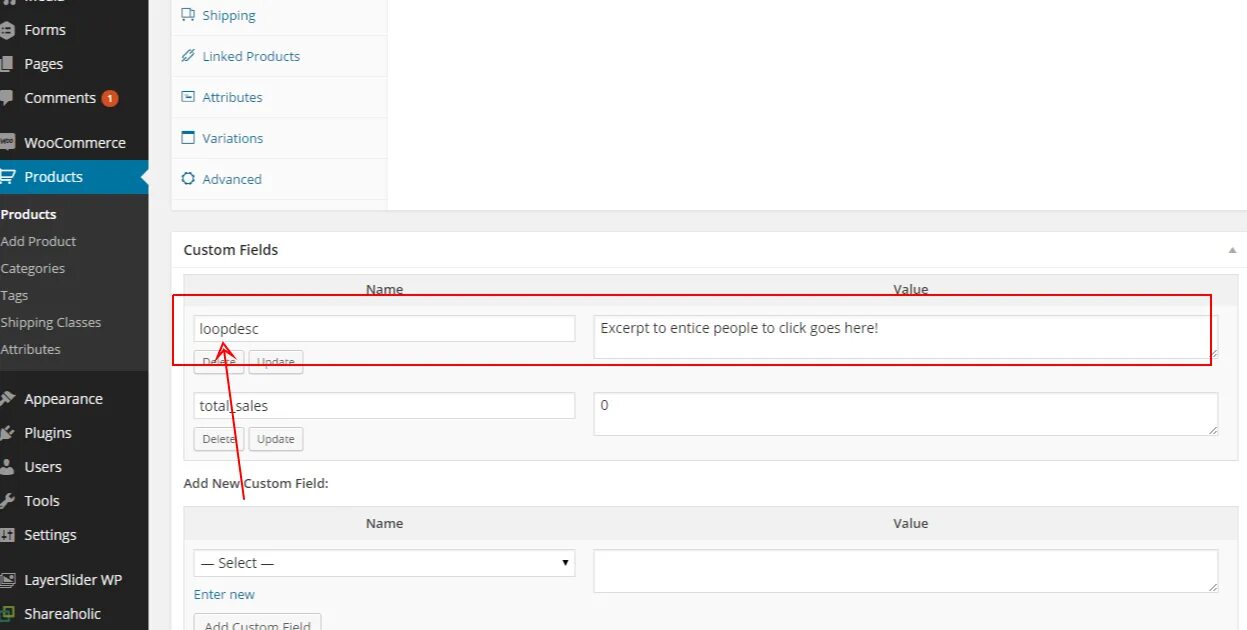Image resolution: width=1247 pixels, height=630 pixels.
Task: Click the Add New Custom Field heading
Action: (256, 483)
